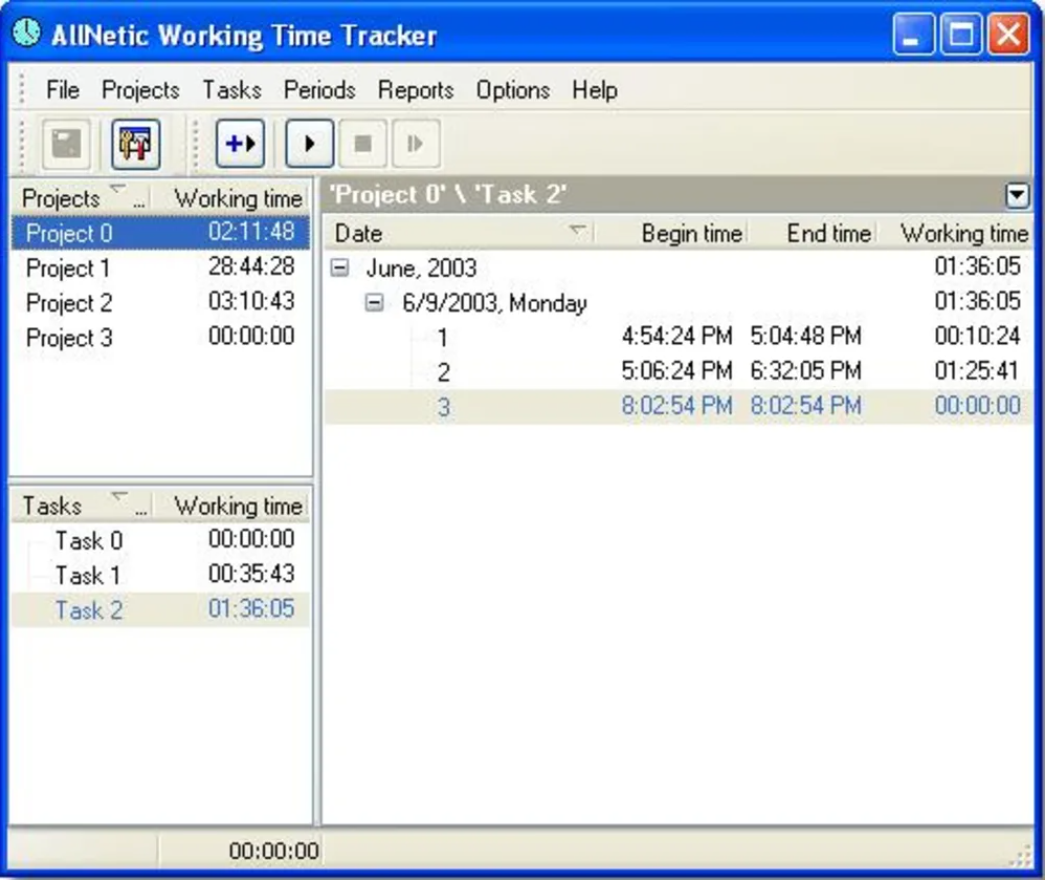
Task: Maximize the AllNetic Working Time Tracker window
Action: pos(960,34)
